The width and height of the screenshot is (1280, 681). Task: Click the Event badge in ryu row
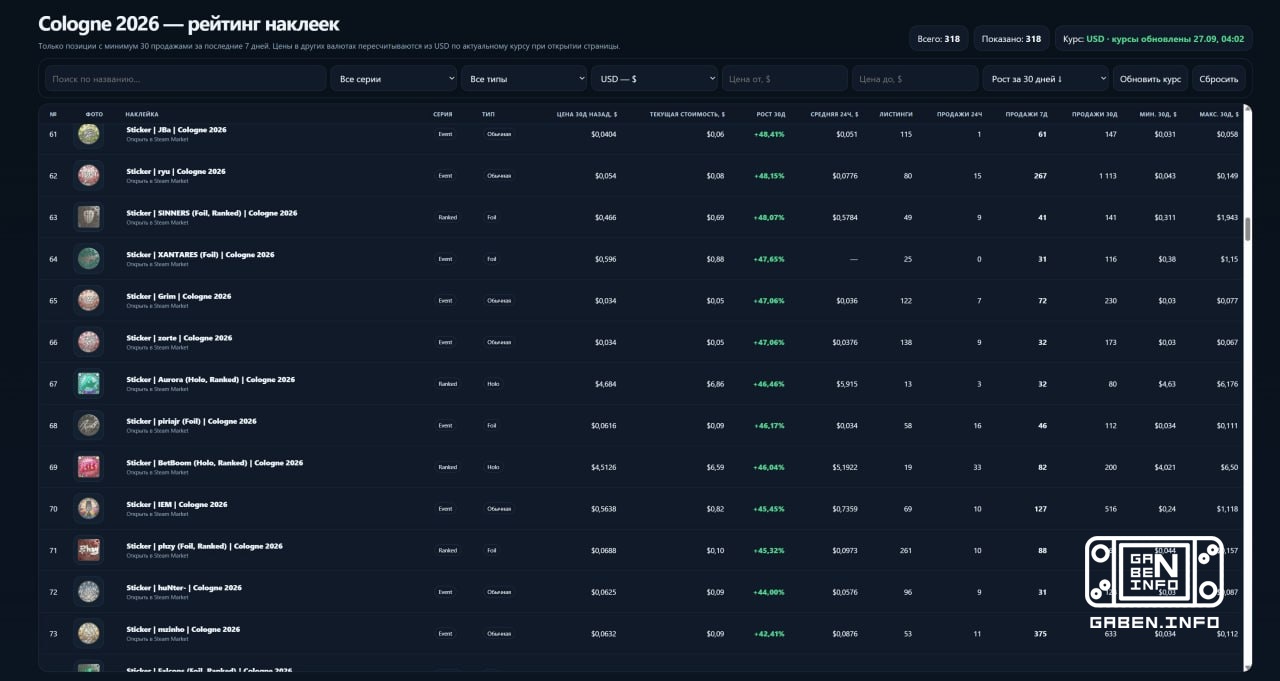click(x=445, y=176)
